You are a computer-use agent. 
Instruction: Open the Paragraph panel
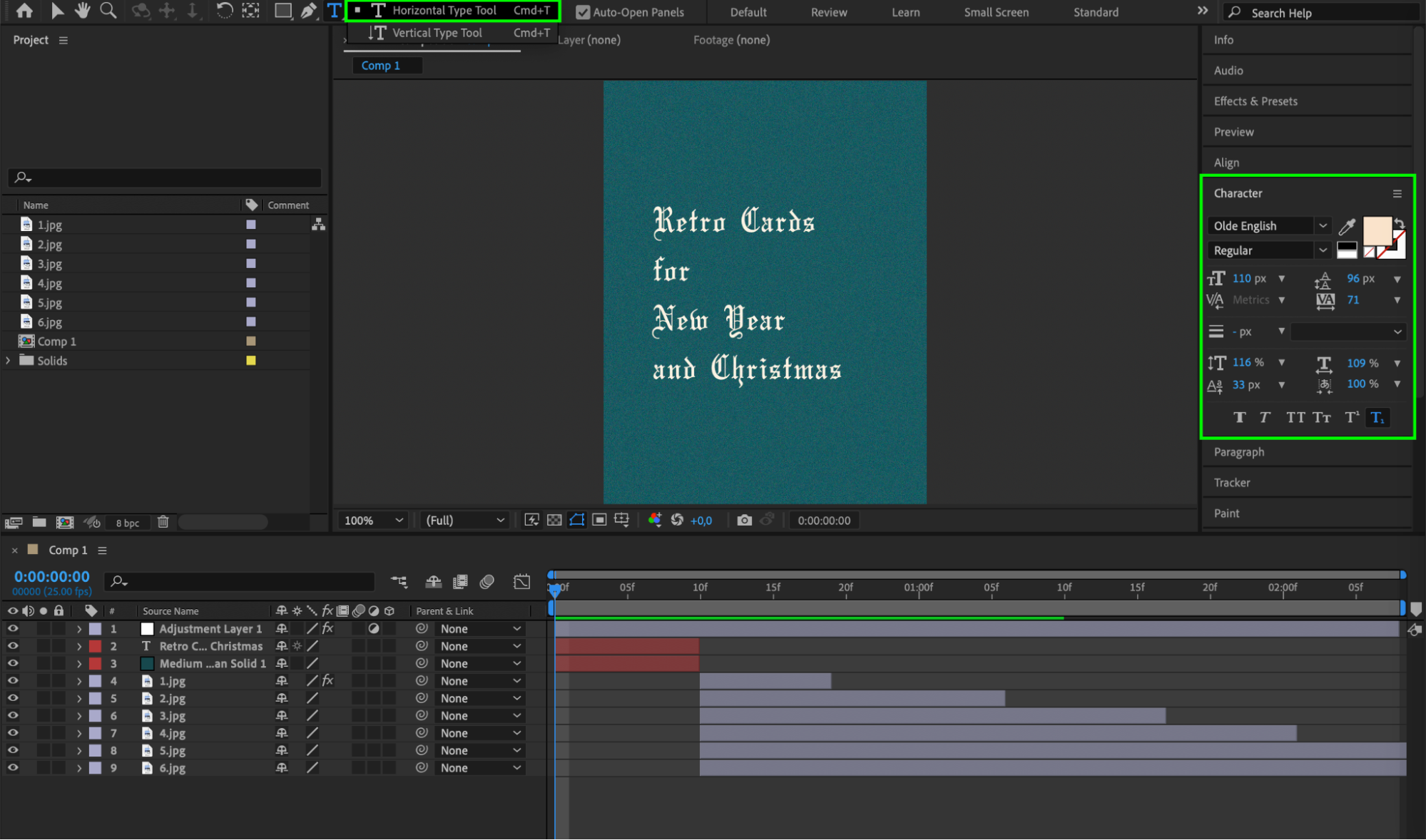pyautogui.click(x=1238, y=452)
